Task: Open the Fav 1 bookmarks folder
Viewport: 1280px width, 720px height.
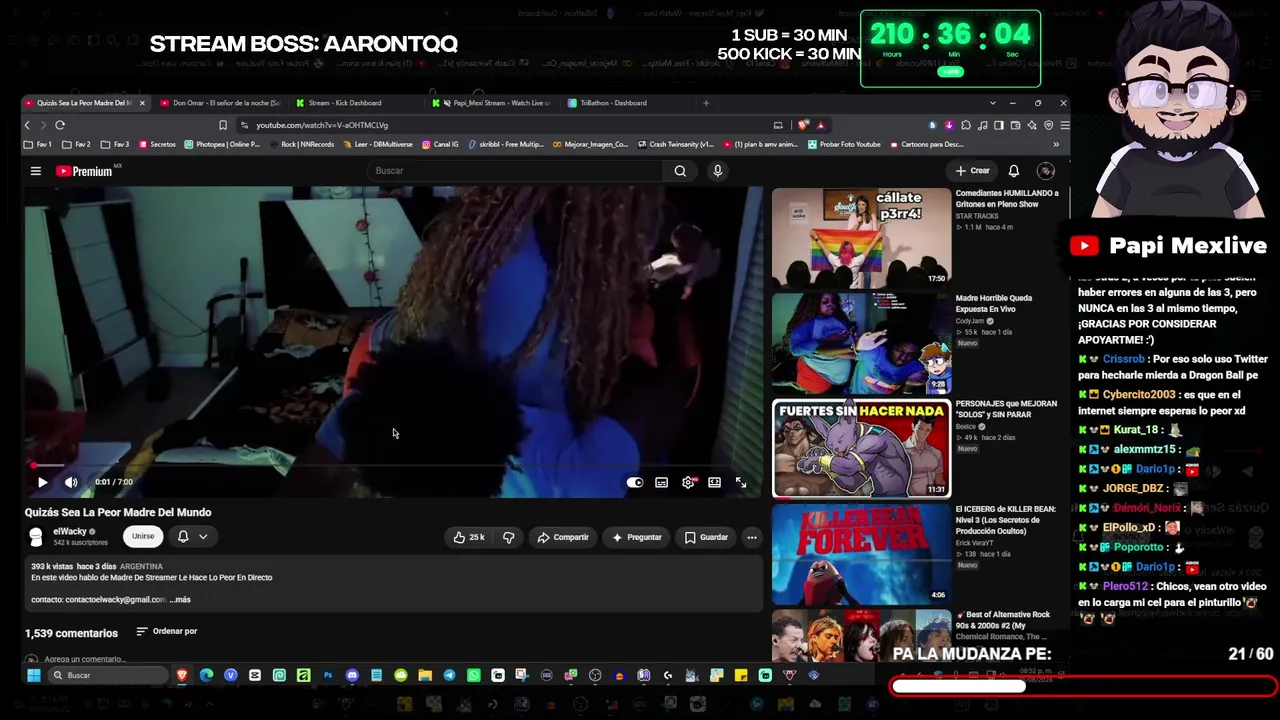Action: click(38, 144)
